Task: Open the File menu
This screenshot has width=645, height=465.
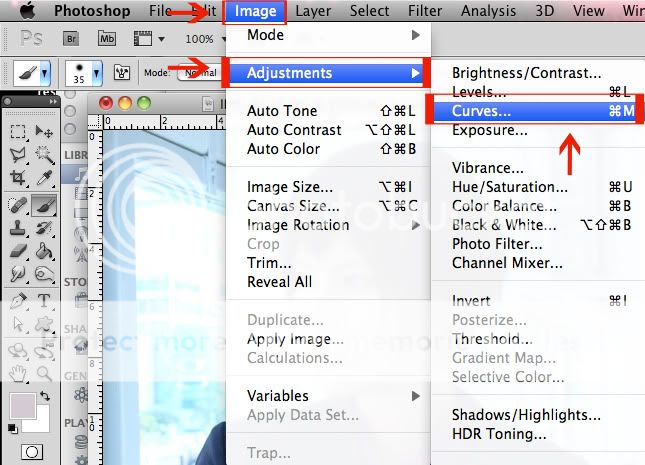Action: 160,11
